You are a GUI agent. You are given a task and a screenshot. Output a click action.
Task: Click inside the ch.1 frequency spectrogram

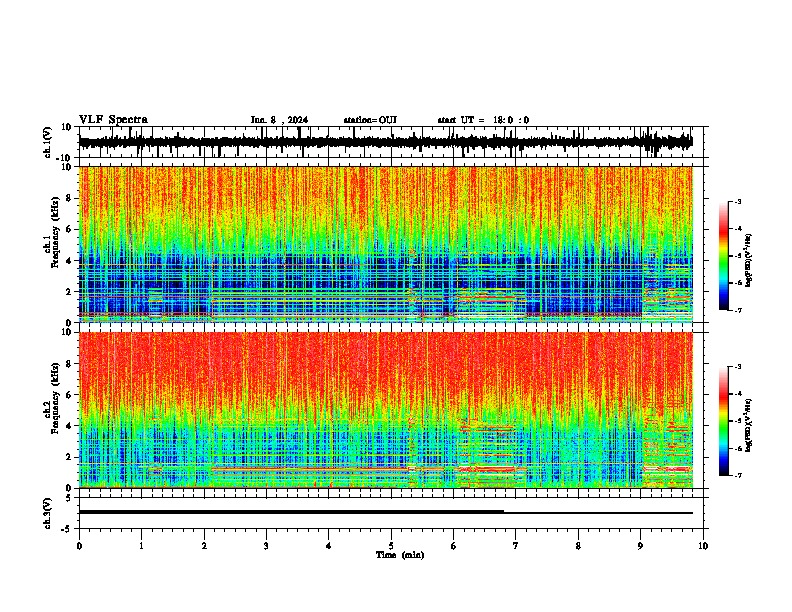tap(386, 244)
